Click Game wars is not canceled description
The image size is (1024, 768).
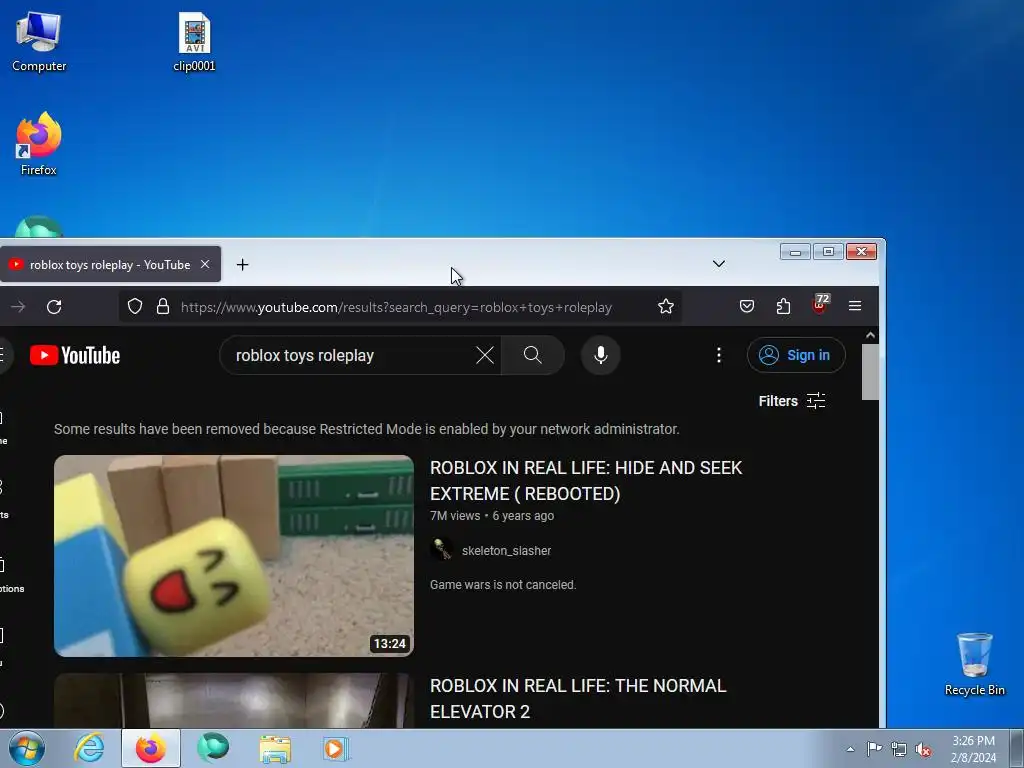503,584
